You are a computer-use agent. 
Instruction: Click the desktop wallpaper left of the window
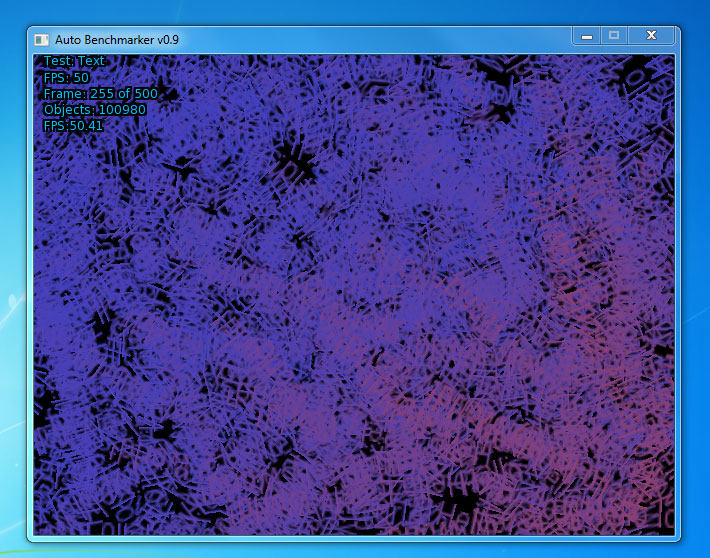pyautogui.click(x=12, y=300)
